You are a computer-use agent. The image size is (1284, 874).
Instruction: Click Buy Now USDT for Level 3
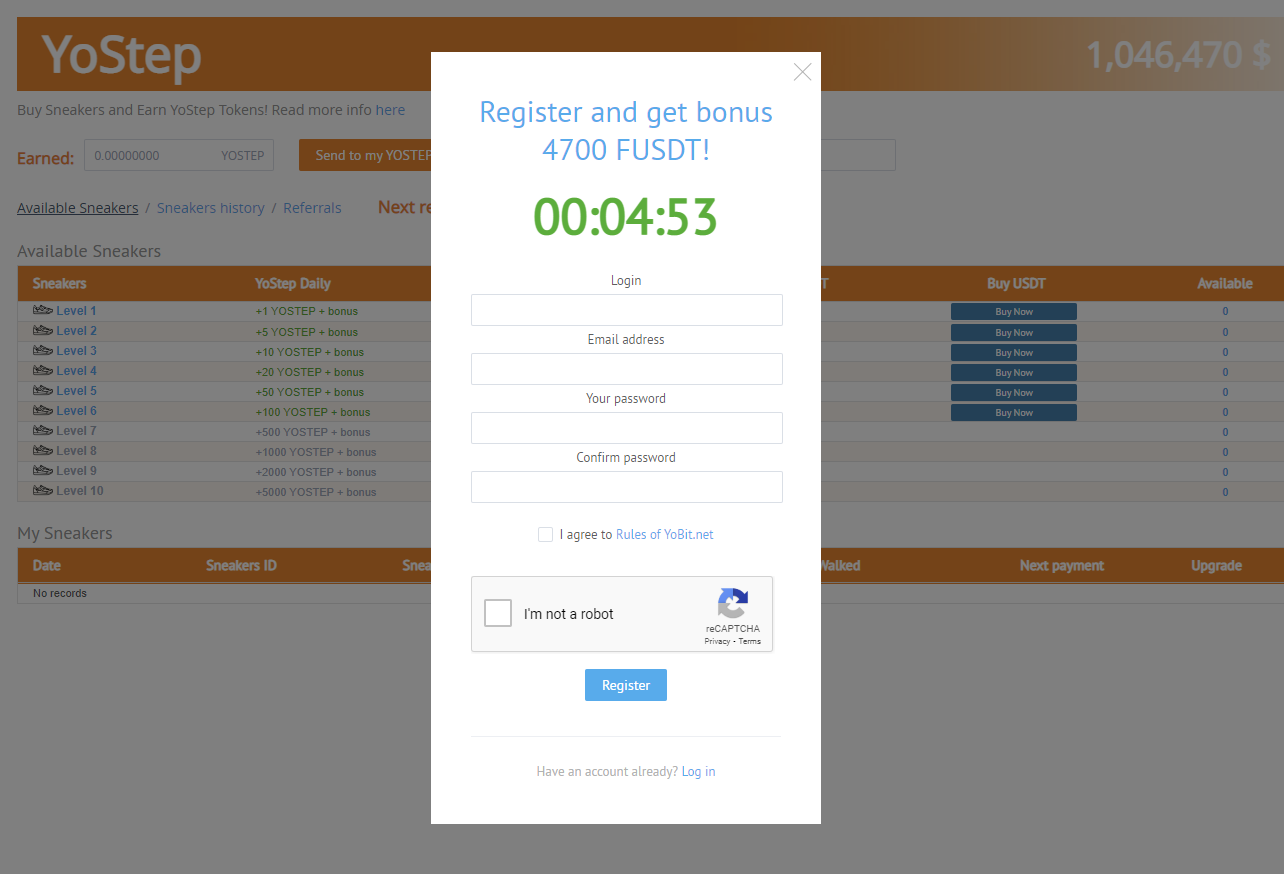[x=1014, y=352]
